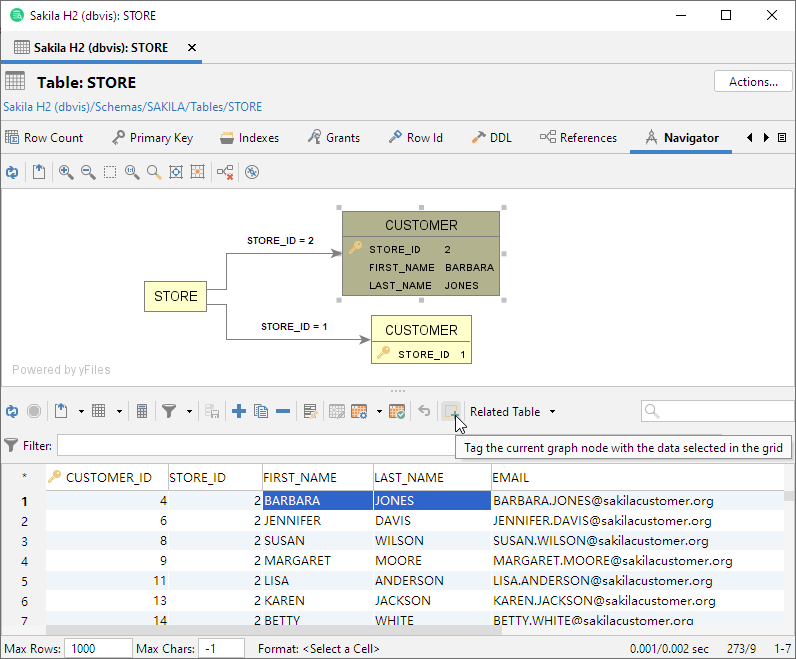Expand the grid filter funnel dropdown arrow
The width and height of the screenshot is (796, 659).
pos(189,411)
